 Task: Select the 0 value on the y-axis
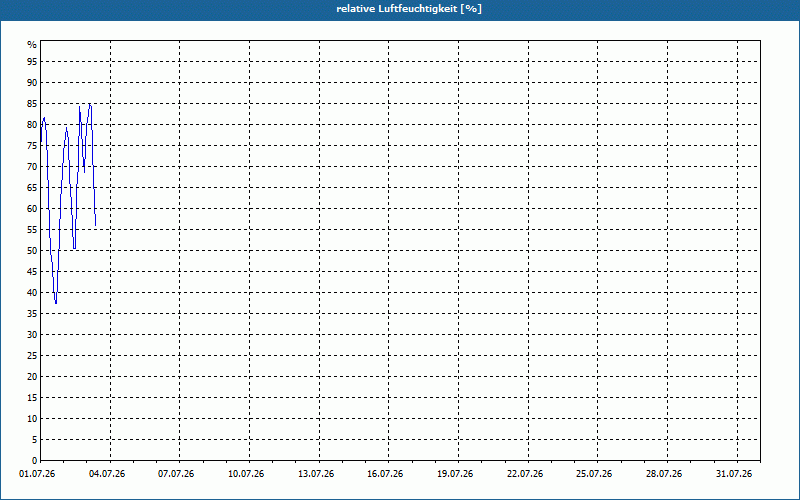pos(35,461)
